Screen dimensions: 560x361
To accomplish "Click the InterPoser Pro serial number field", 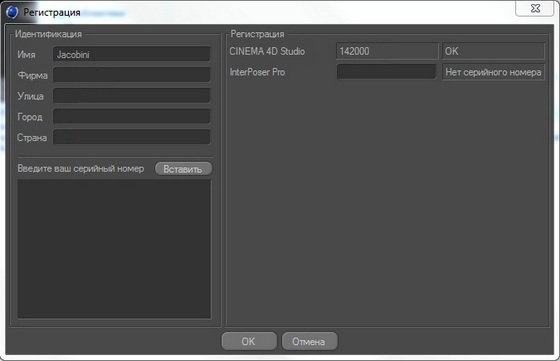I will tap(386, 72).
